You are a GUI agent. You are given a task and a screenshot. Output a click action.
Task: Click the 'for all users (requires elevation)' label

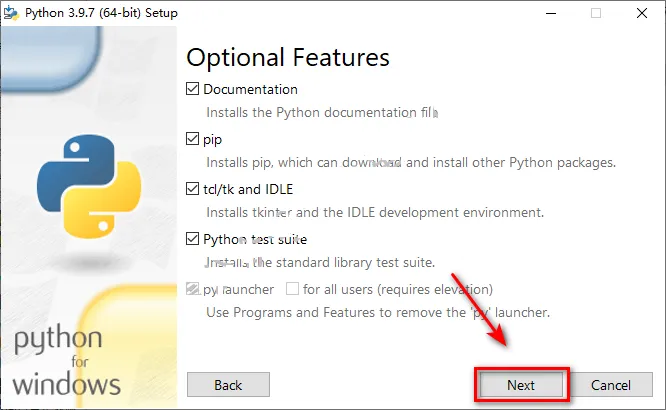[398, 289]
